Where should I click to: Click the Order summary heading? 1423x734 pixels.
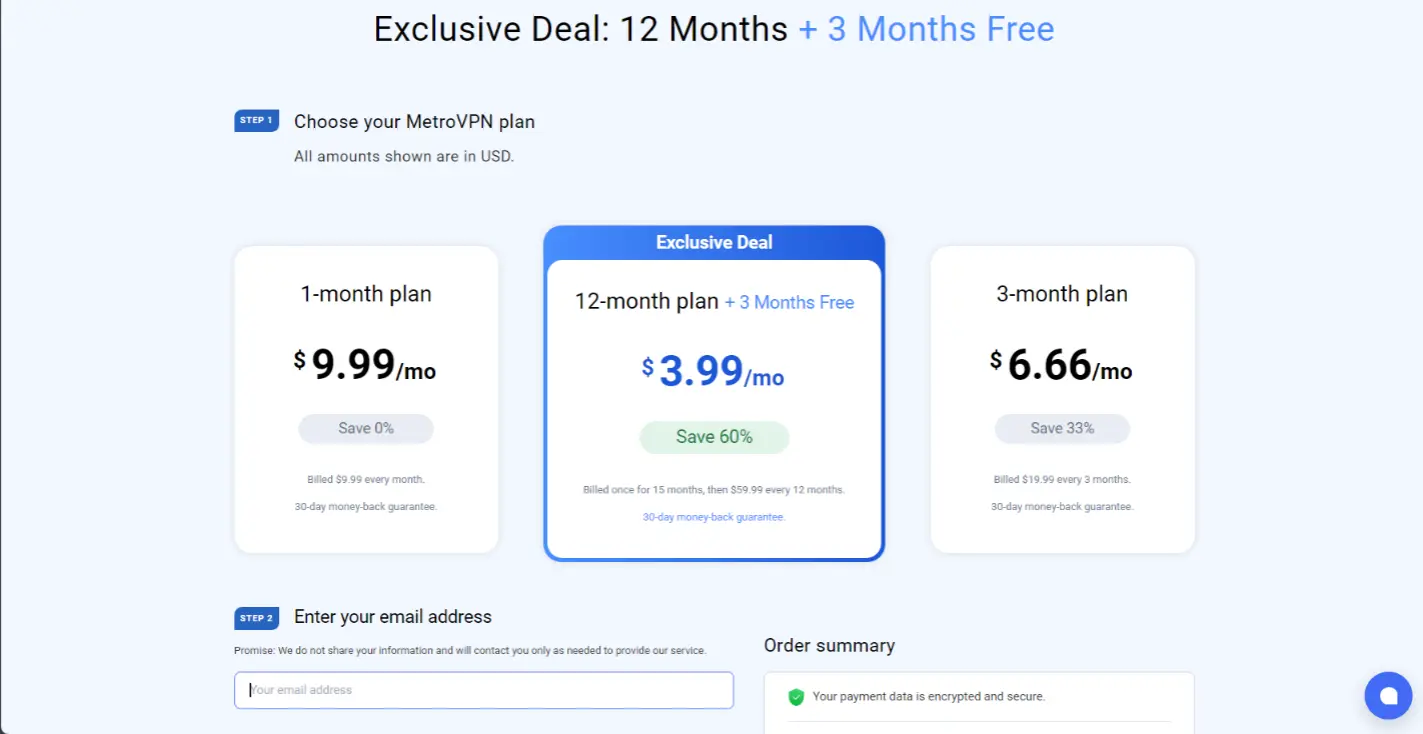pyautogui.click(x=829, y=646)
